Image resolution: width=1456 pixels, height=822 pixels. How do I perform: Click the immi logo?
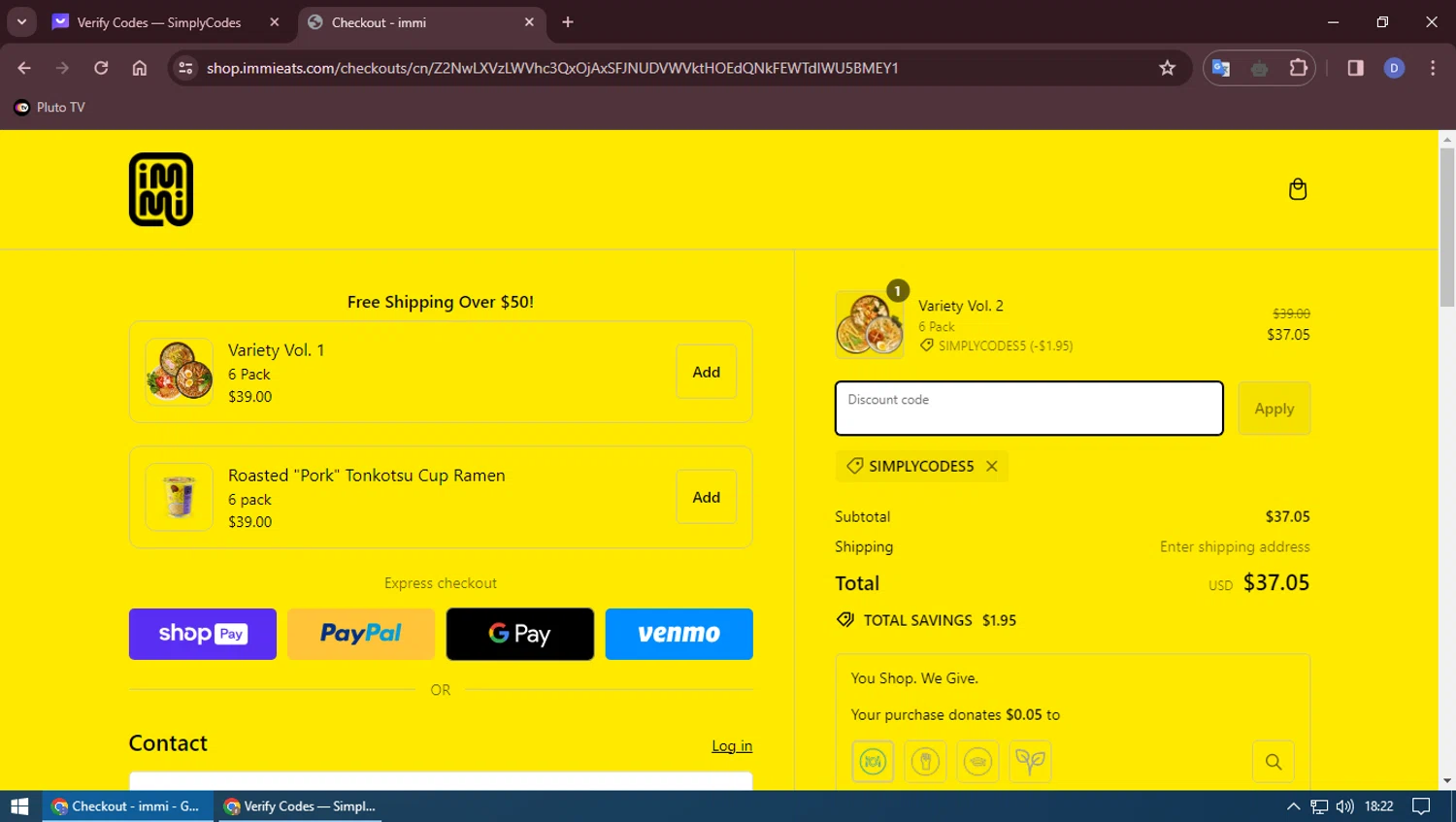coord(161,189)
